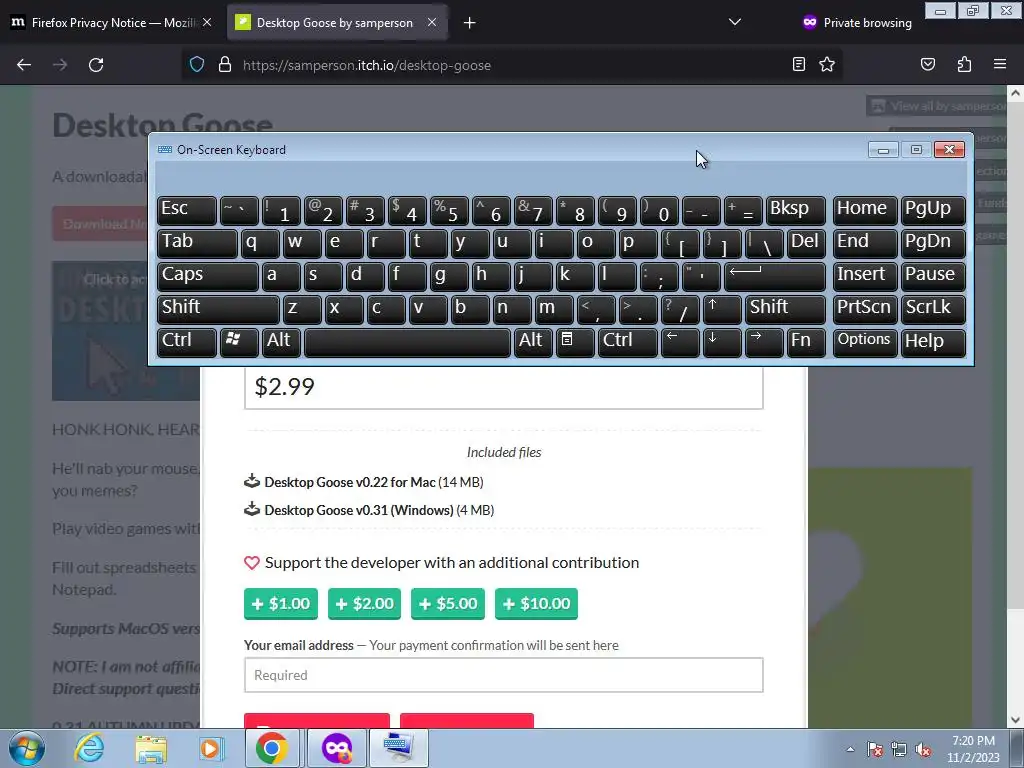Image resolution: width=1024 pixels, height=768 pixels.
Task: Reload the page in Firefox
Action: [96, 65]
